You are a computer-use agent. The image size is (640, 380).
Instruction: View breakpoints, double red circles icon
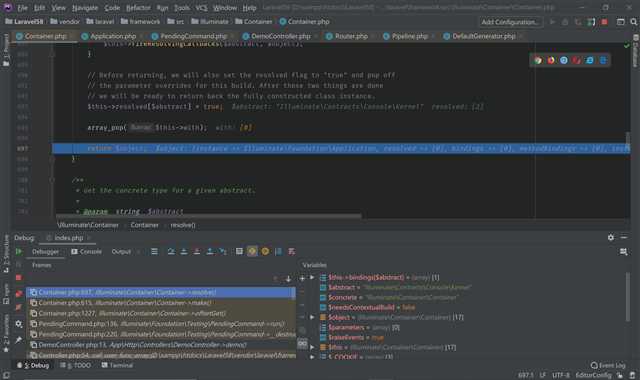pos(19,293)
